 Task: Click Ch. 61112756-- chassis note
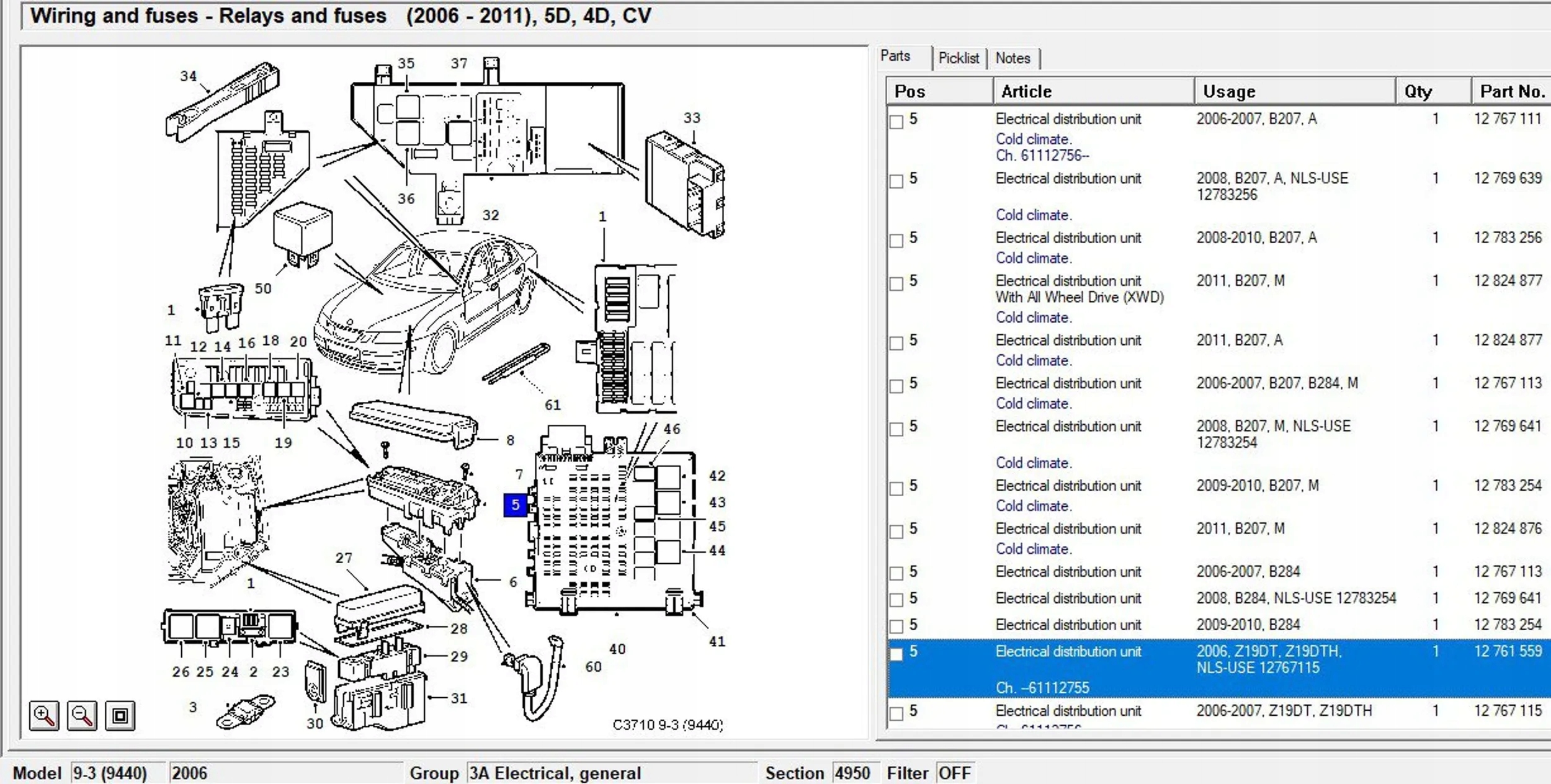coord(1042,156)
